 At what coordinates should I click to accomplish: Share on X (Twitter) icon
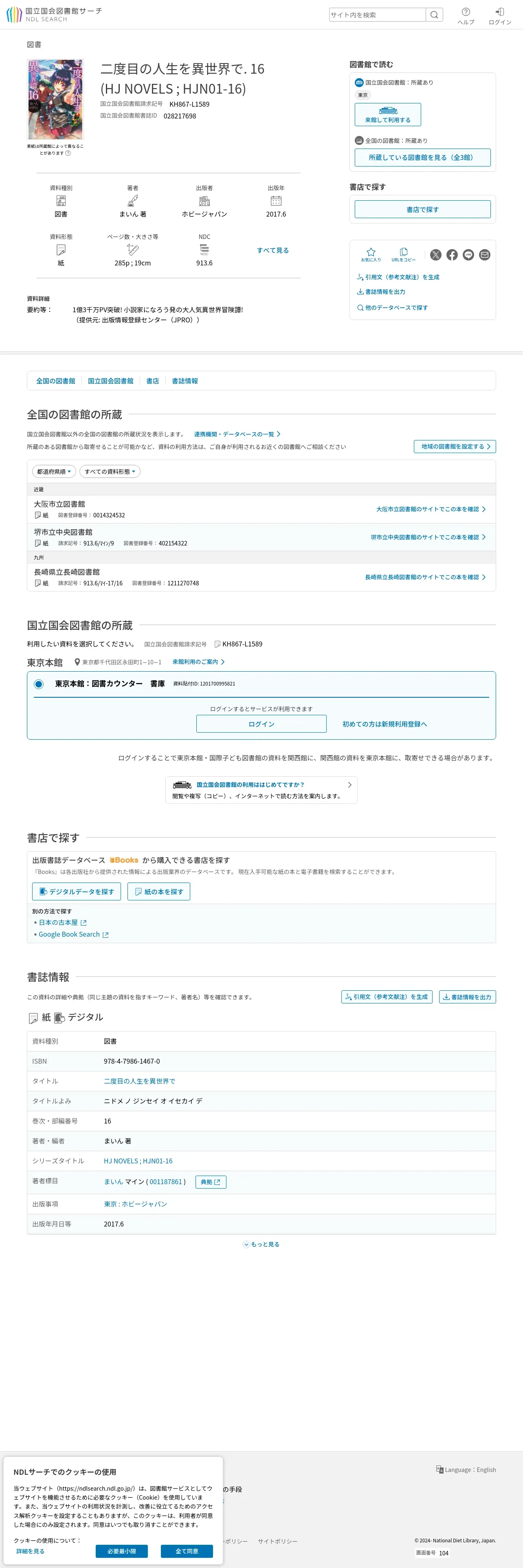point(436,255)
